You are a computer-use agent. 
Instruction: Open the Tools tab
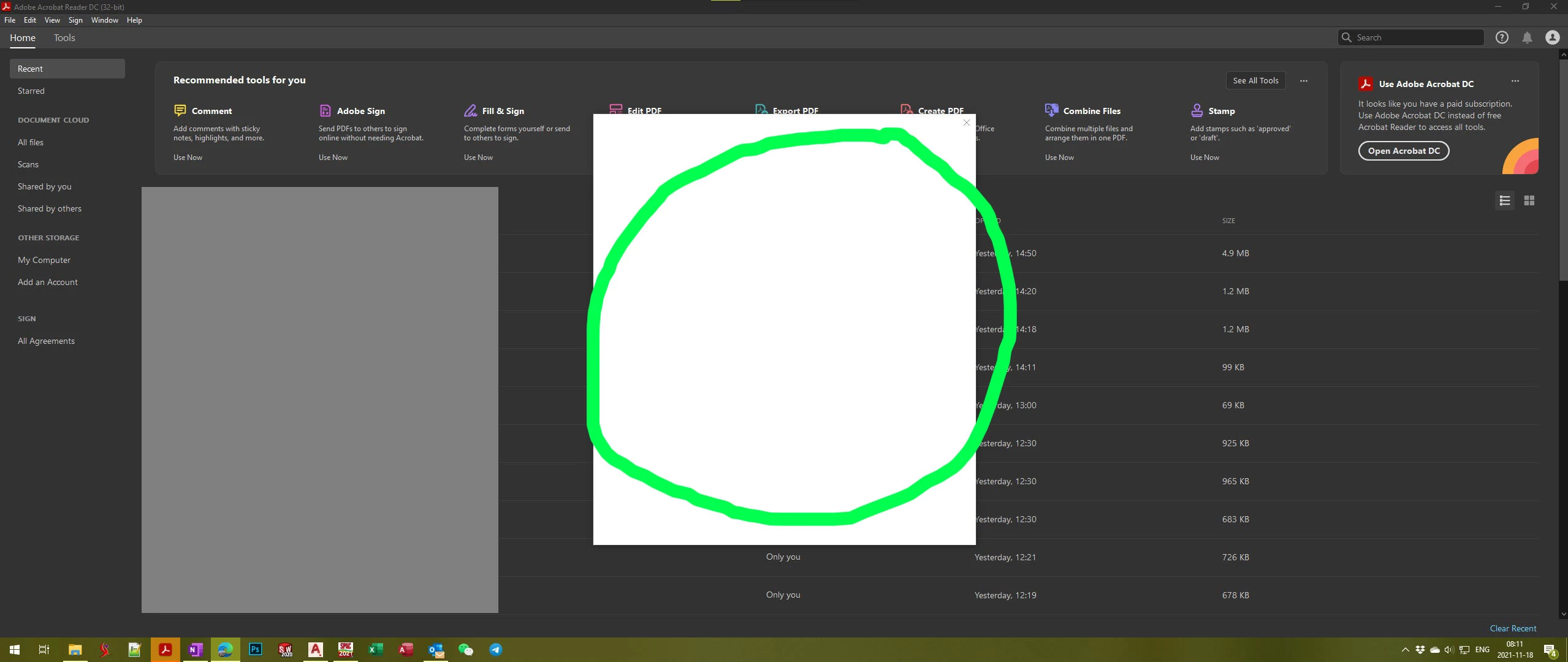(64, 38)
